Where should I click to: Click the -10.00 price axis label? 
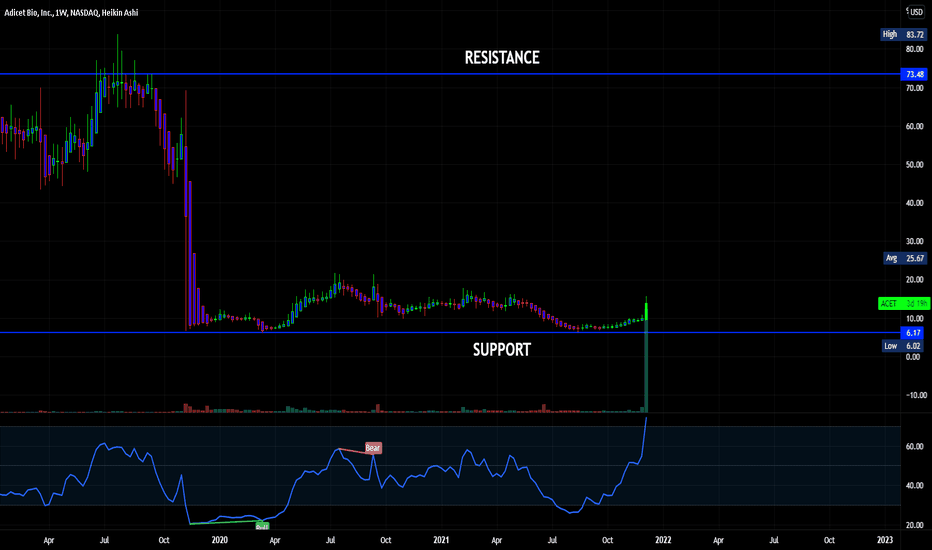[x=914, y=395]
